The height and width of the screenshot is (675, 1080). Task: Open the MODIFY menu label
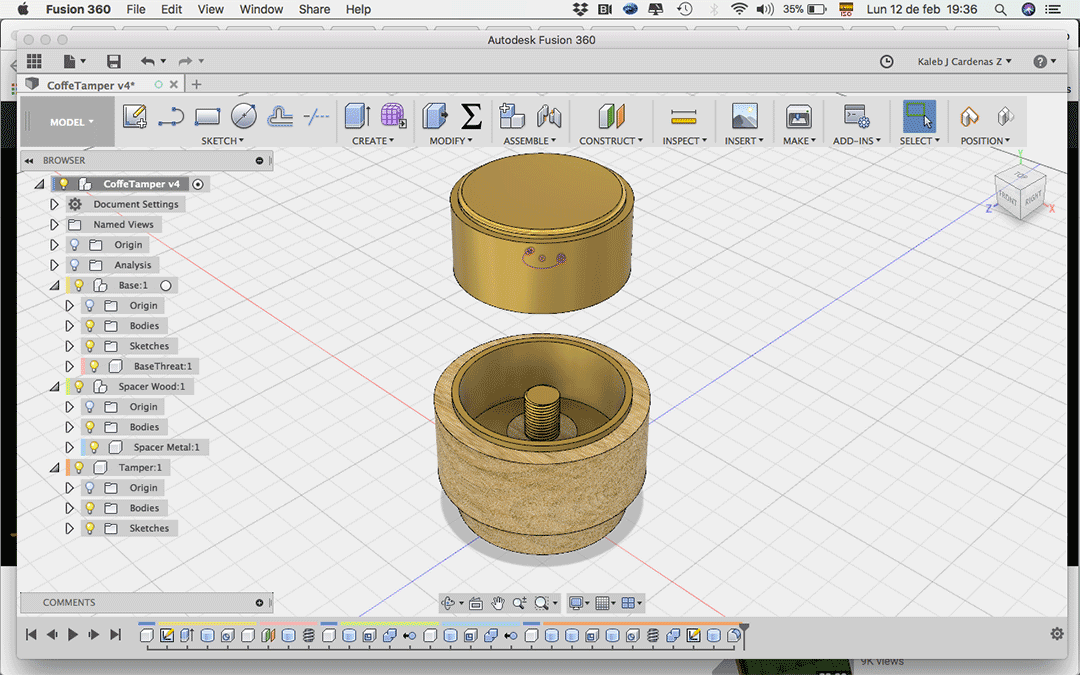point(452,141)
